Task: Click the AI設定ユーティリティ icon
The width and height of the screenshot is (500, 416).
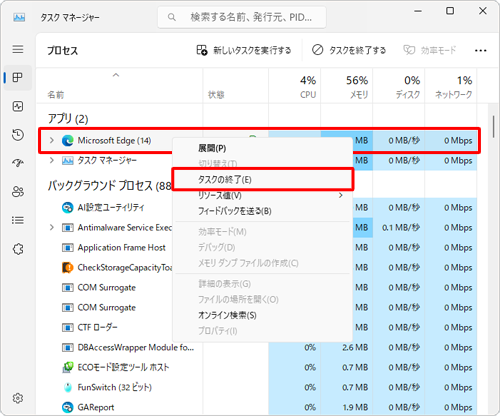Action: pos(68,208)
